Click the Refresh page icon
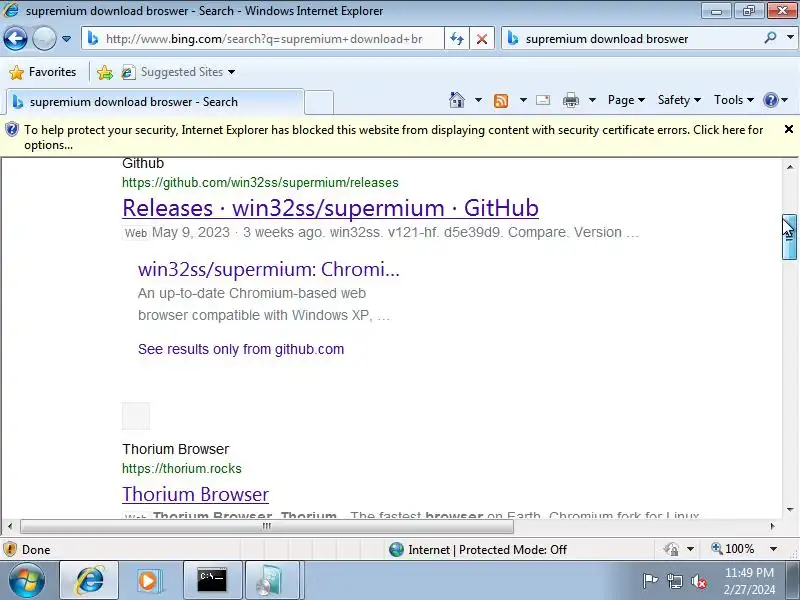The width and height of the screenshot is (800, 600). coord(457,39)
